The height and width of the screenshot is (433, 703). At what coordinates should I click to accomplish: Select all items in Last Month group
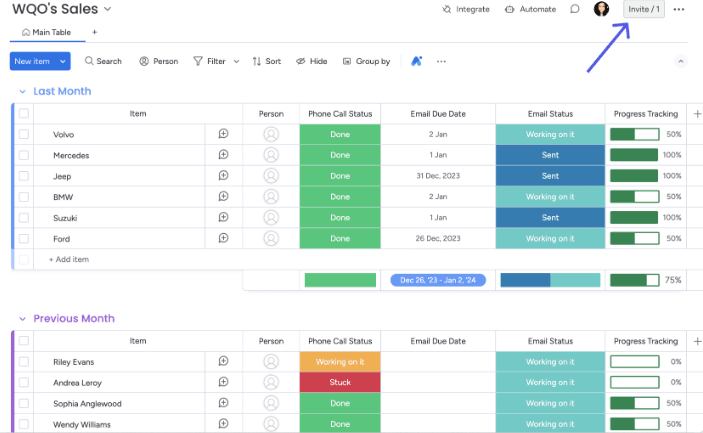[24, 114]
